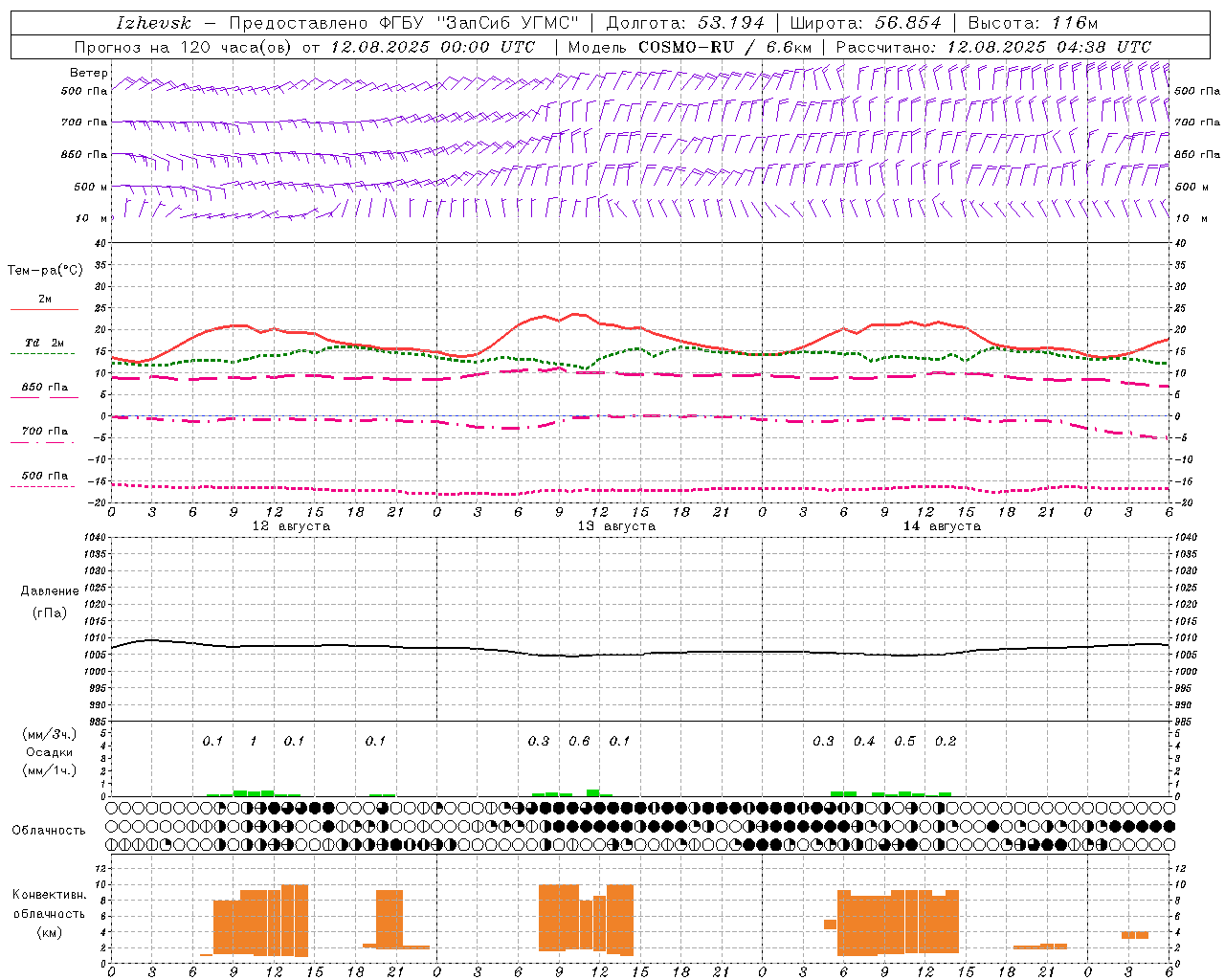Click the latitude value "Широта: 56.854"
This screenshot has height=980, width=1225.
click(x=865, y=23)
